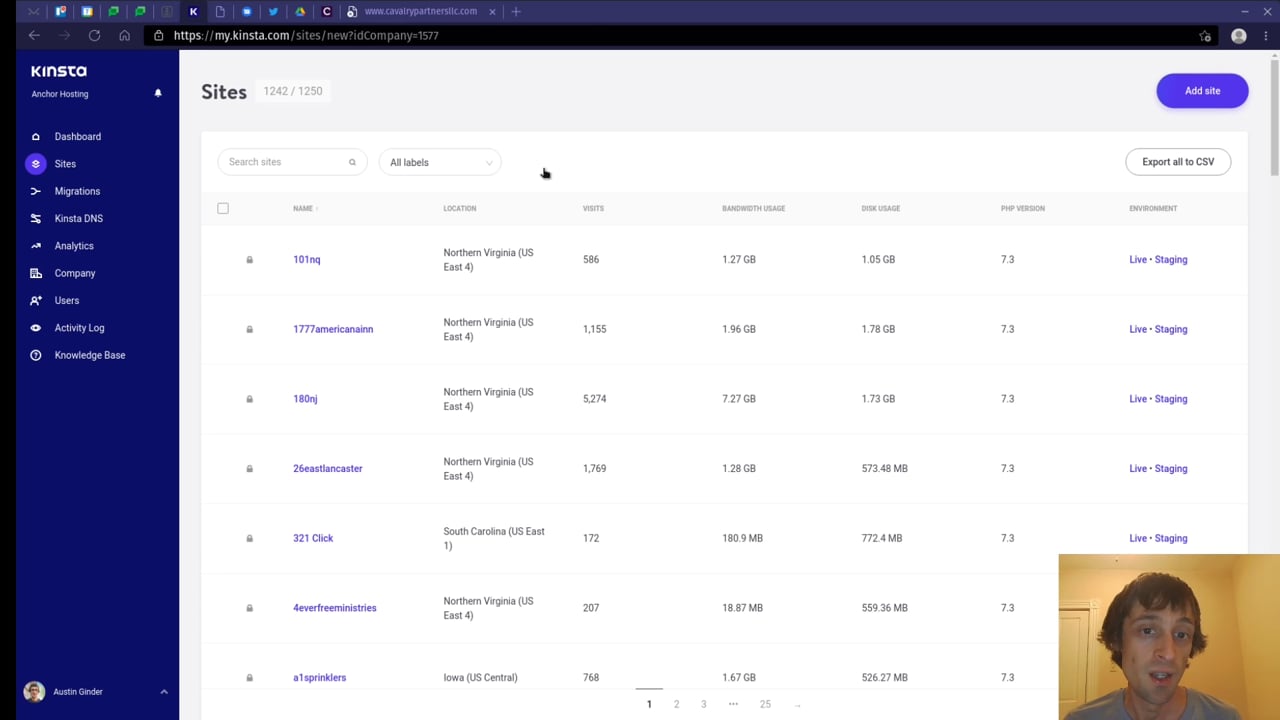Click the 1242 / 1250 sites count badge

click(x=293, y=91)
